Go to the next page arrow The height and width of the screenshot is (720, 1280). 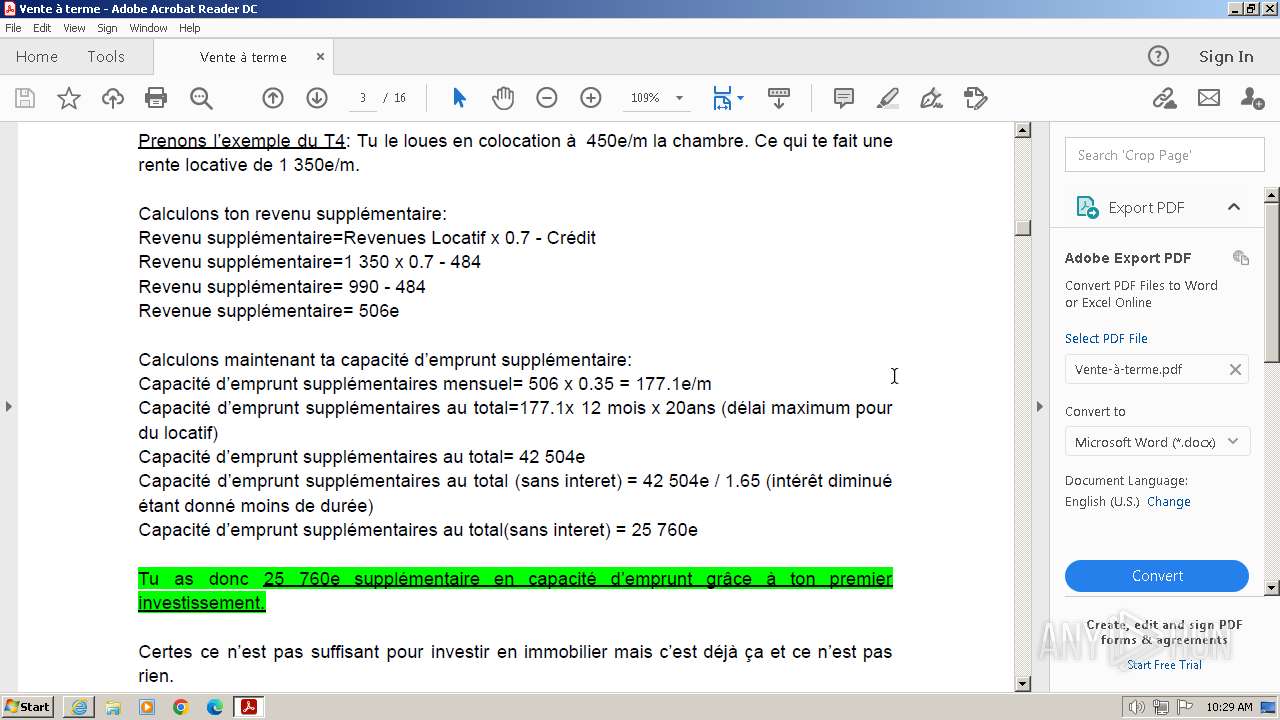(317, 98)
